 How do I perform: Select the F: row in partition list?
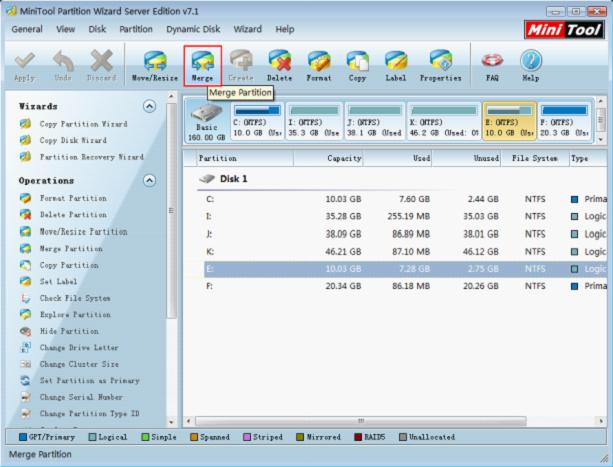(405, 286)
